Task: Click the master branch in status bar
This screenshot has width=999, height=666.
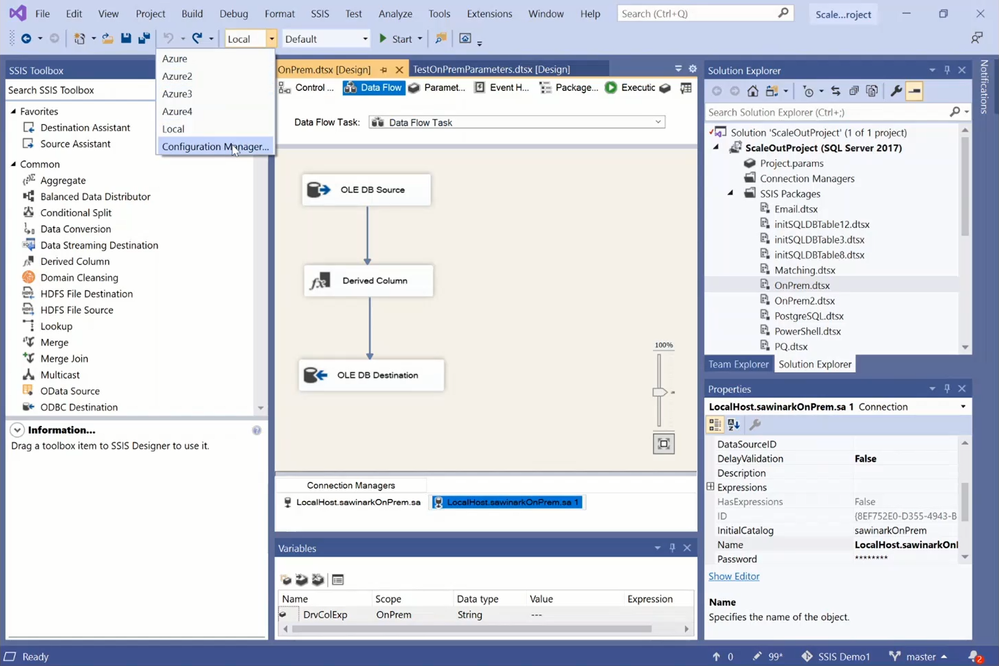Action: click(x=918, y=656)
